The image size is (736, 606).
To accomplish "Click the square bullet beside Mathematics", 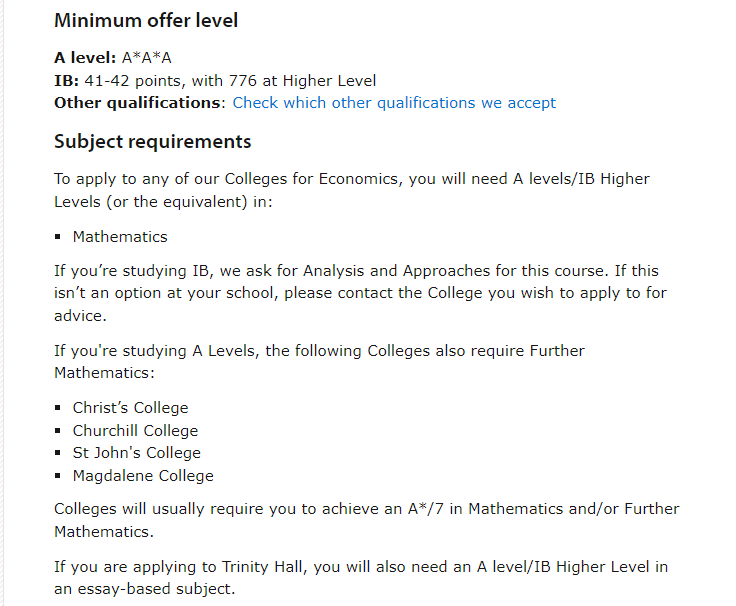I will tap(58, 237).
